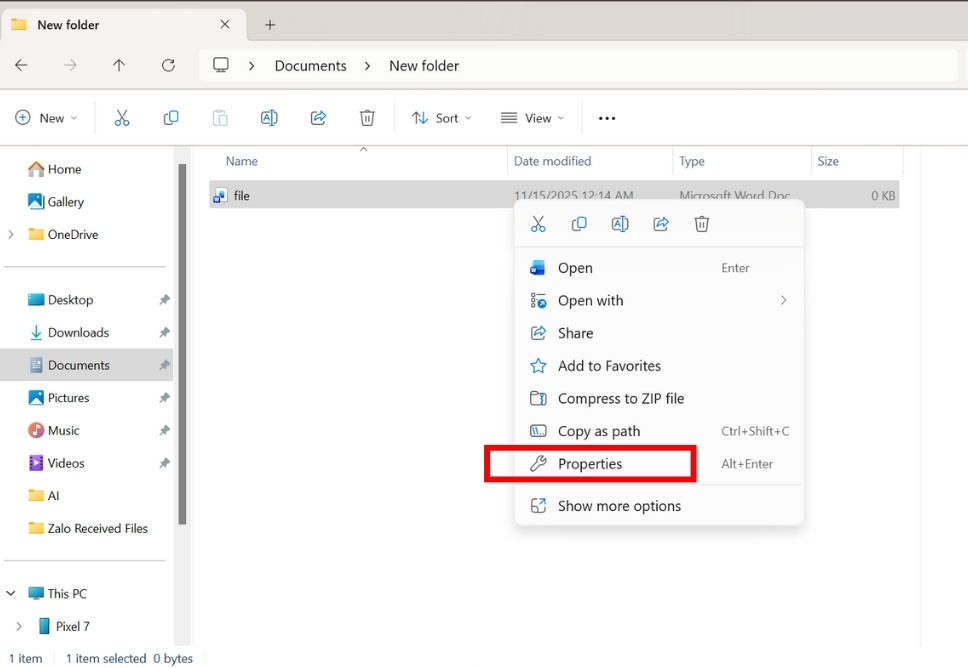968x668 pixels.
Task: Expand the Sort dropdown
Action: click(x=441, y=117)
